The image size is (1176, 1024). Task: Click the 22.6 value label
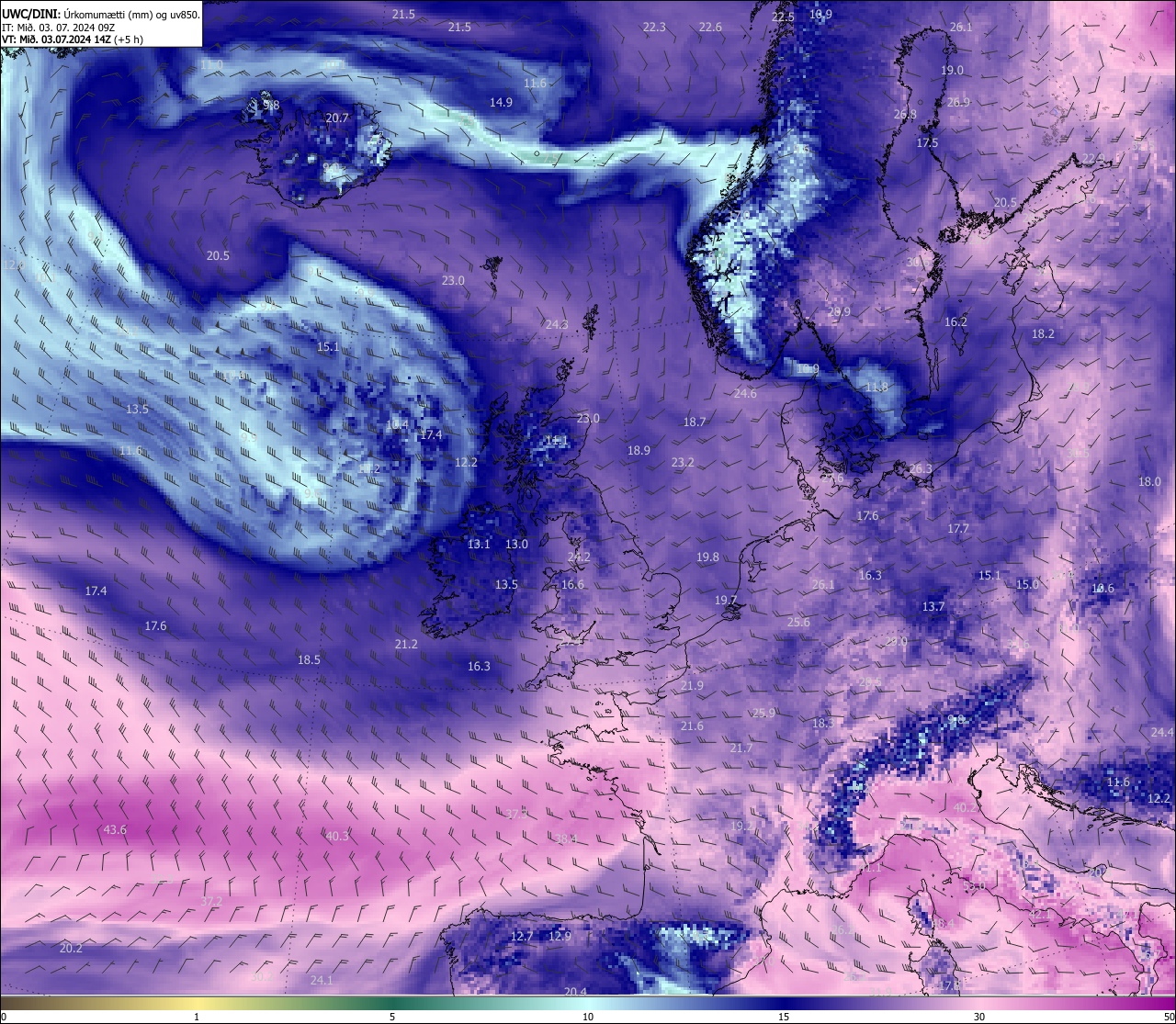(x=710, y=28)
